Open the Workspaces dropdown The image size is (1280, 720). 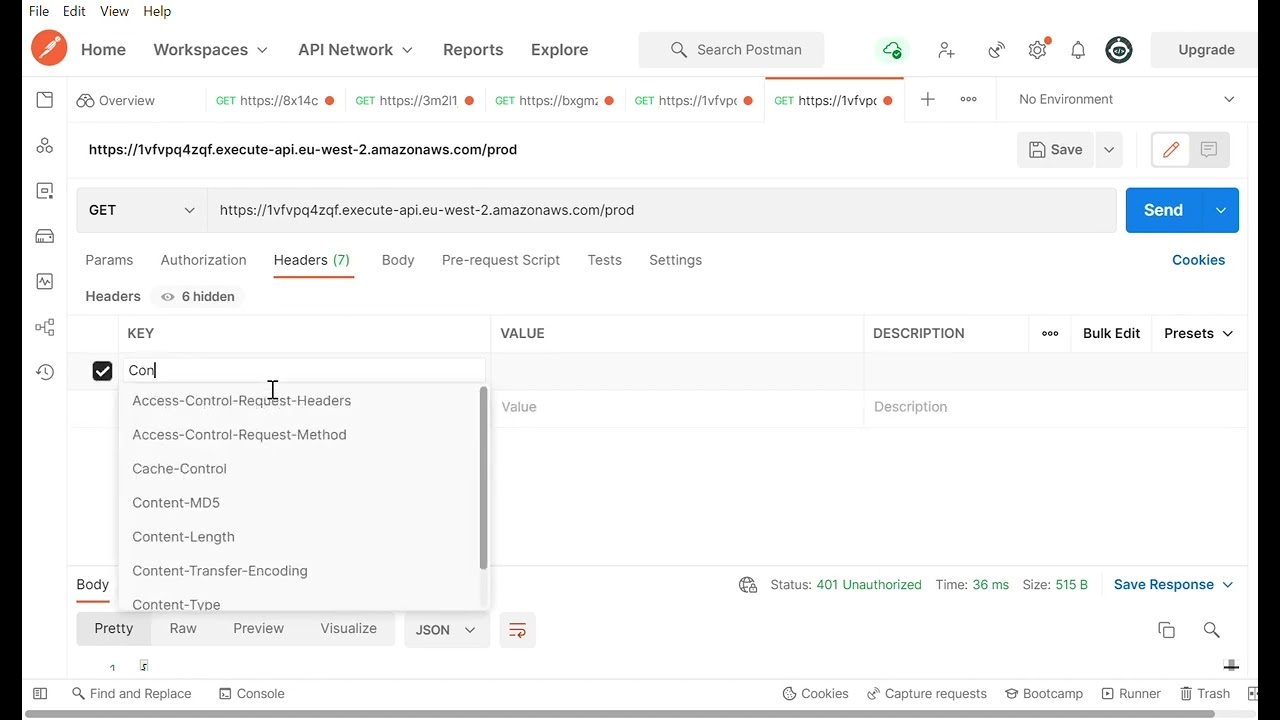point(211,50)
